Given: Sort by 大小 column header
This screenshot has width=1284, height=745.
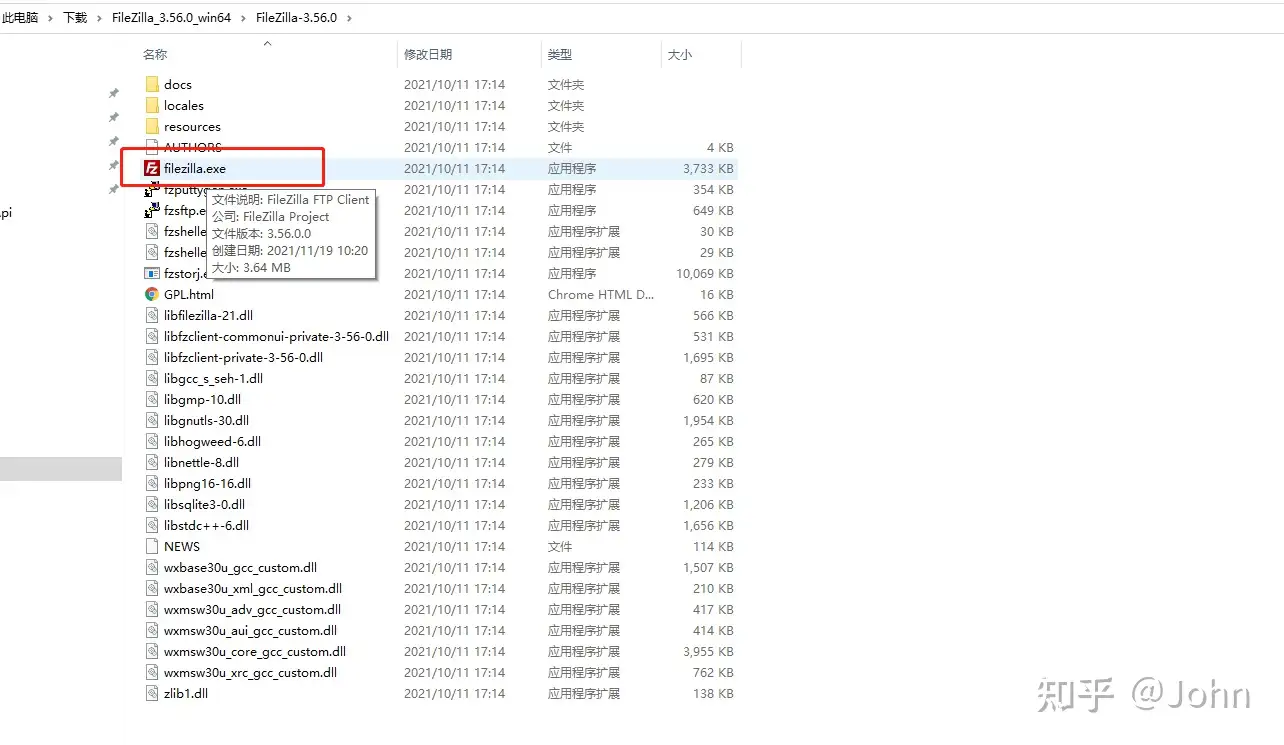Looking at the screenshot, I should tap(680, 54).
